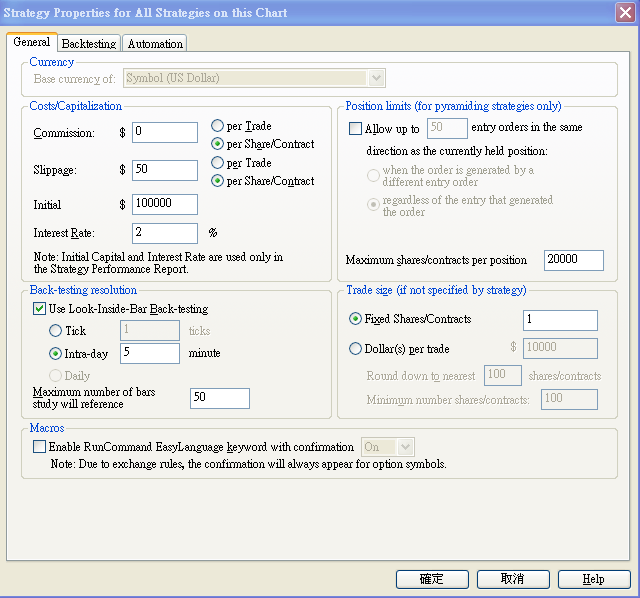Image resolution: width=640 pixels, height=598 pixels.
Task: Click Round down to nearest field
Action: click(x=503, y=375)
